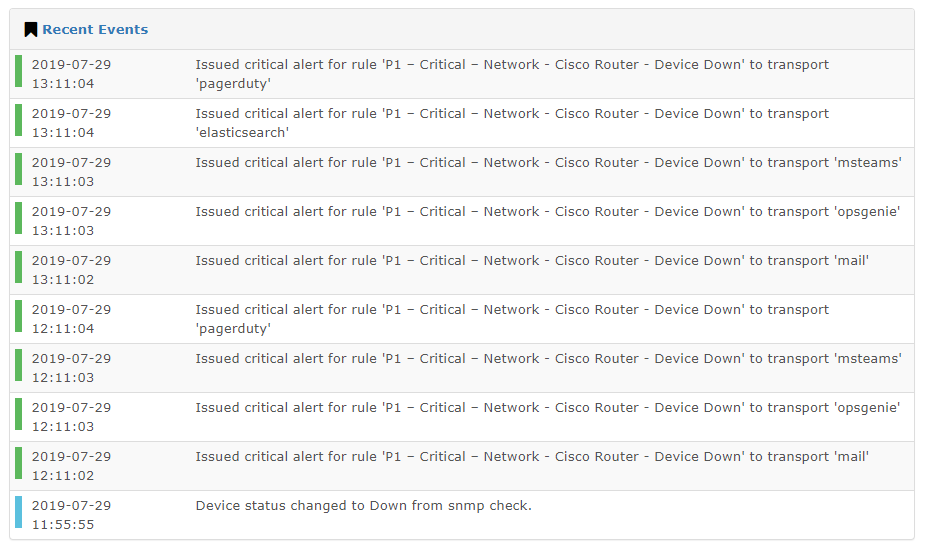Viewport: 934px width, 543px height.
Task: Select the elasticsearch transport alert message
Action: tap(512, 123)
